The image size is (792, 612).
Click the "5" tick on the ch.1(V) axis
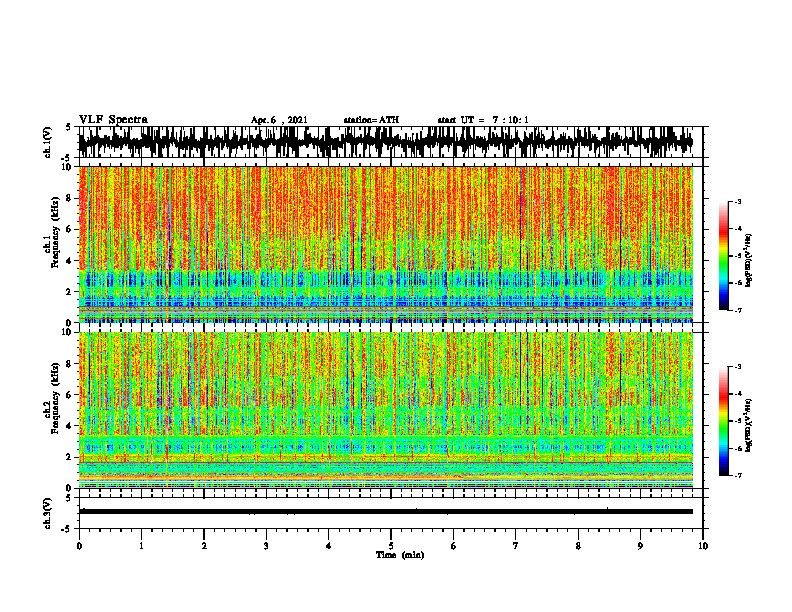69,128
